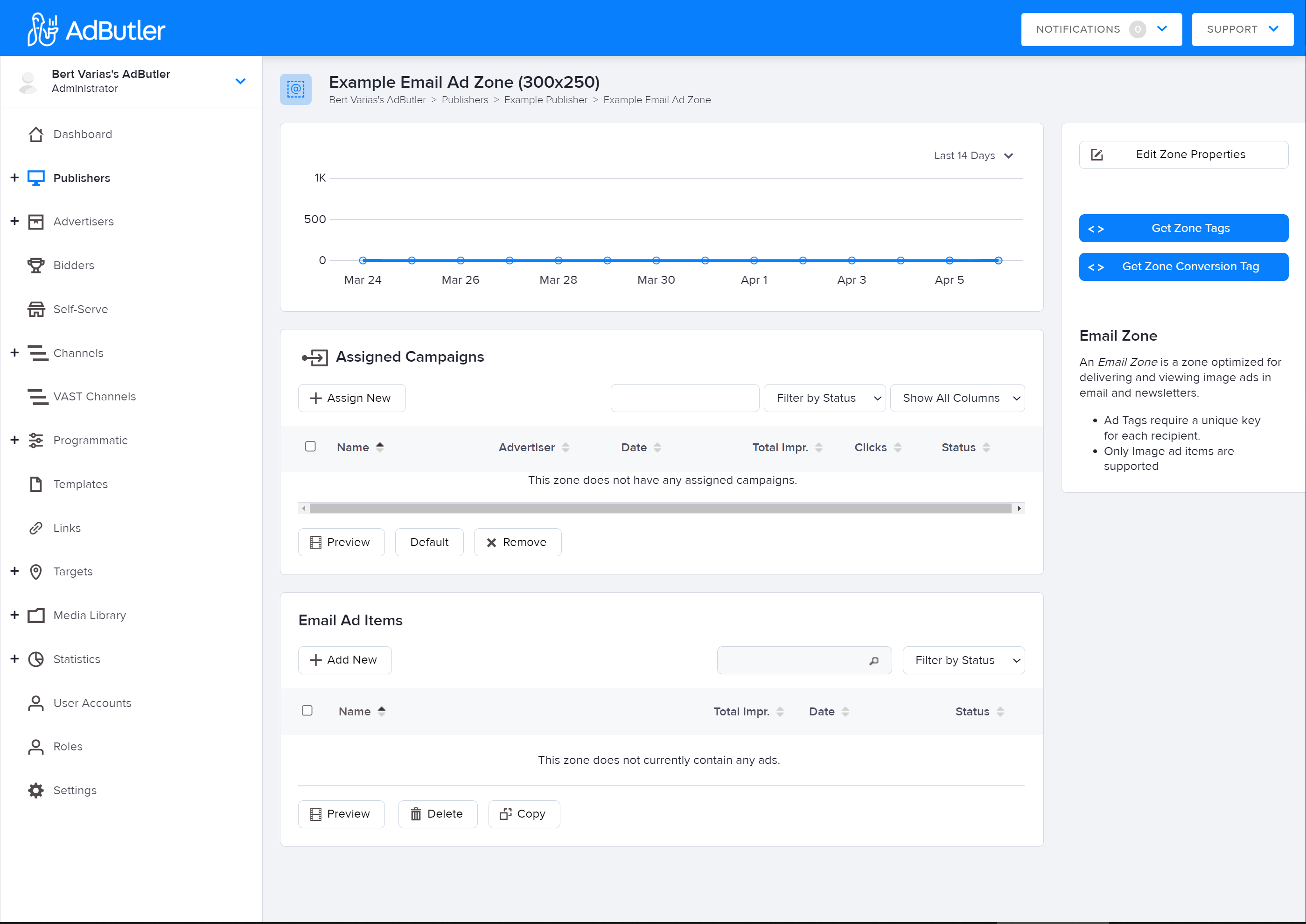Click the Self-Serve storefront icon
1306x924 pixels.
point(36,309)
